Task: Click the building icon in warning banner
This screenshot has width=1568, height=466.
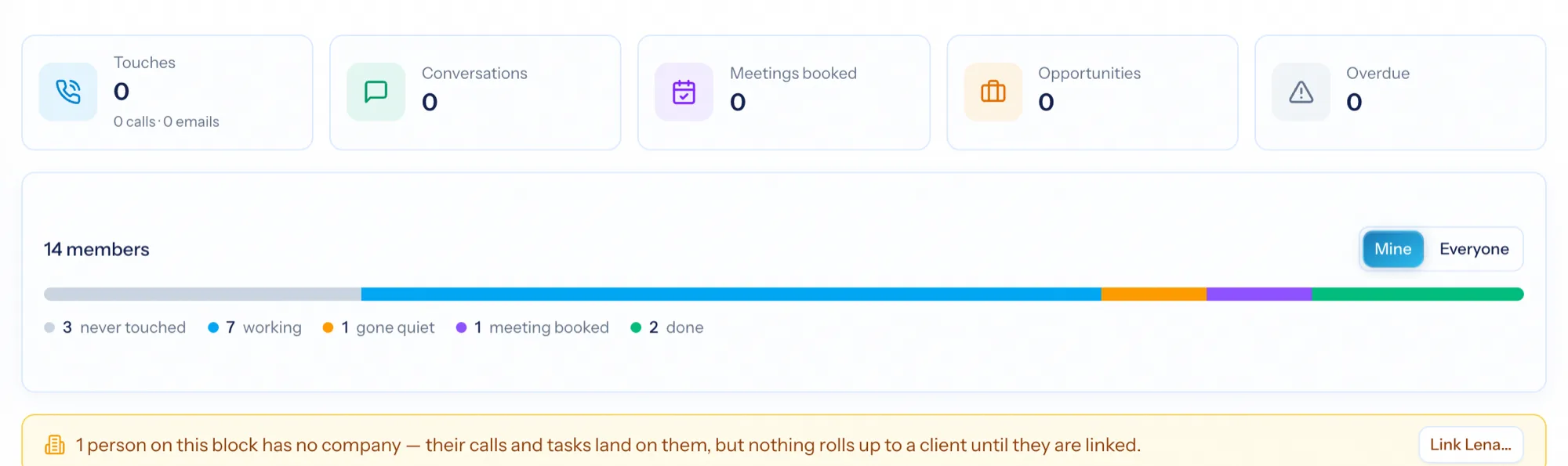Action: click(55, 445)
